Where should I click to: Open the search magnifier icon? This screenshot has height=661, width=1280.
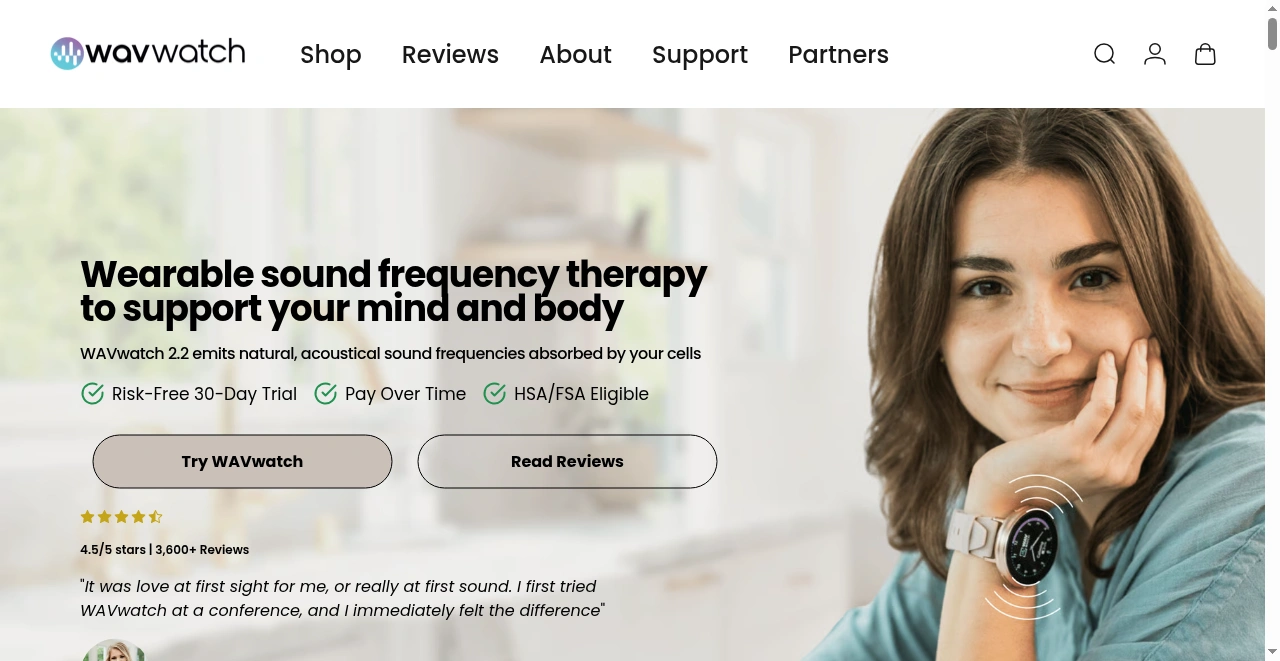point(1104,54)
